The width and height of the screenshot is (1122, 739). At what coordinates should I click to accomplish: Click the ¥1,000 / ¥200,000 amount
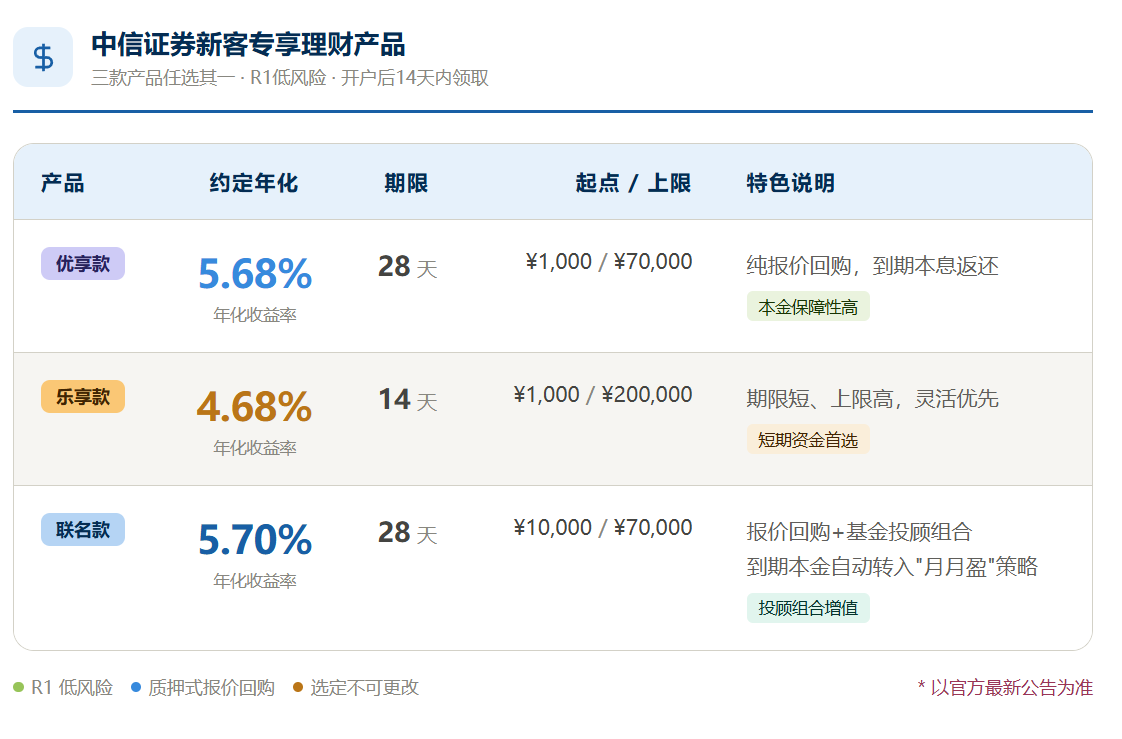pos(603,395)
